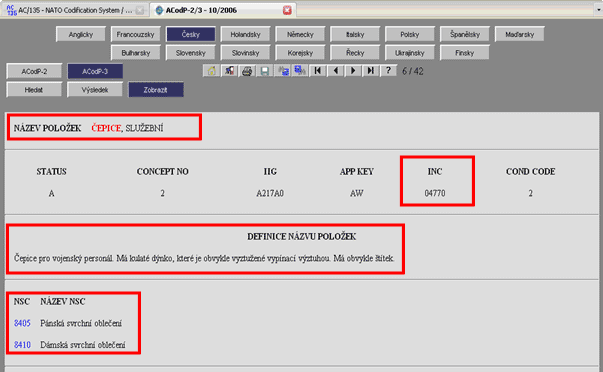Open the ACodP-3 section
This screenshot has width=603, height=372.
tap(95, 71)
